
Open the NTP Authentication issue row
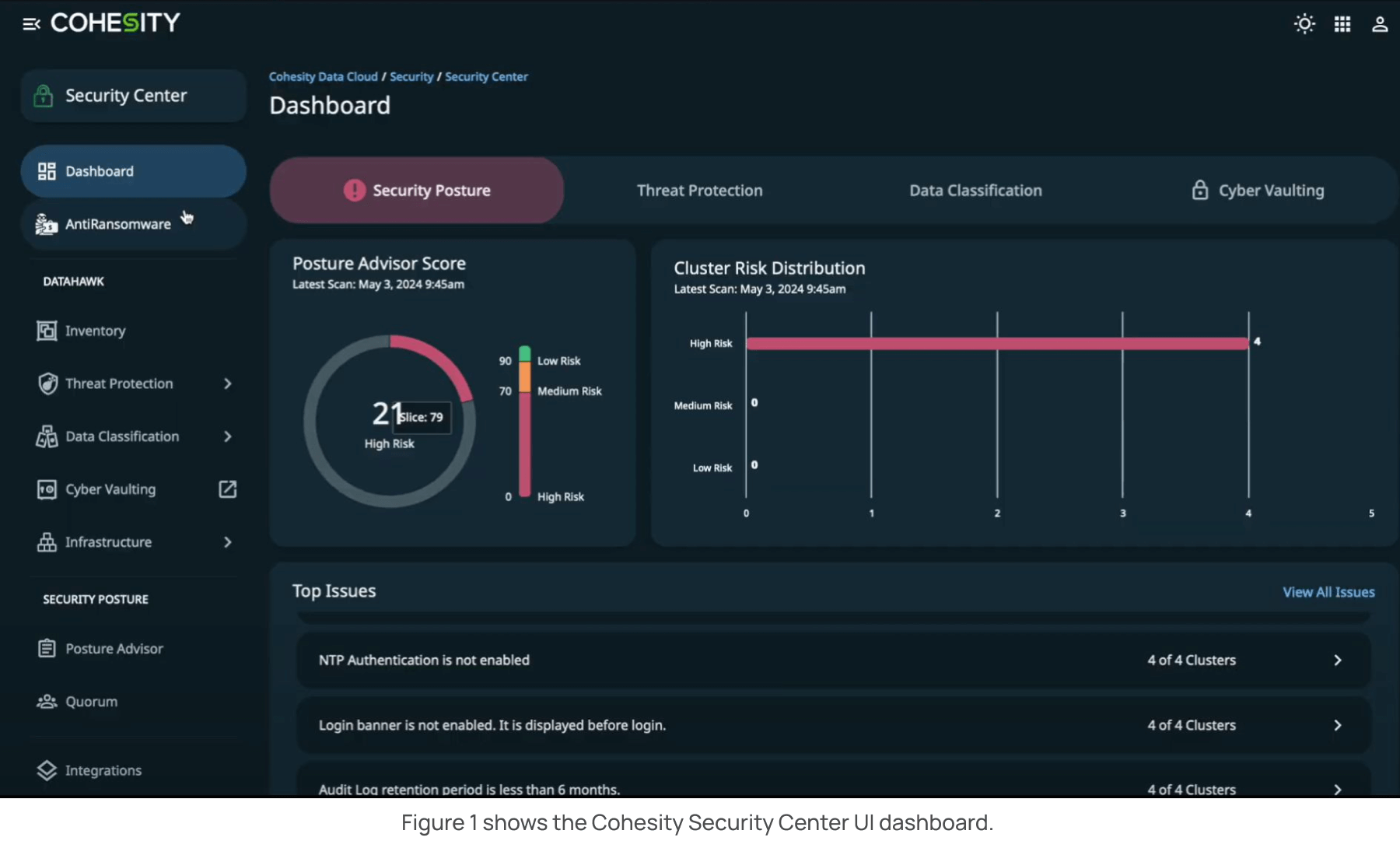pos(832,661)
